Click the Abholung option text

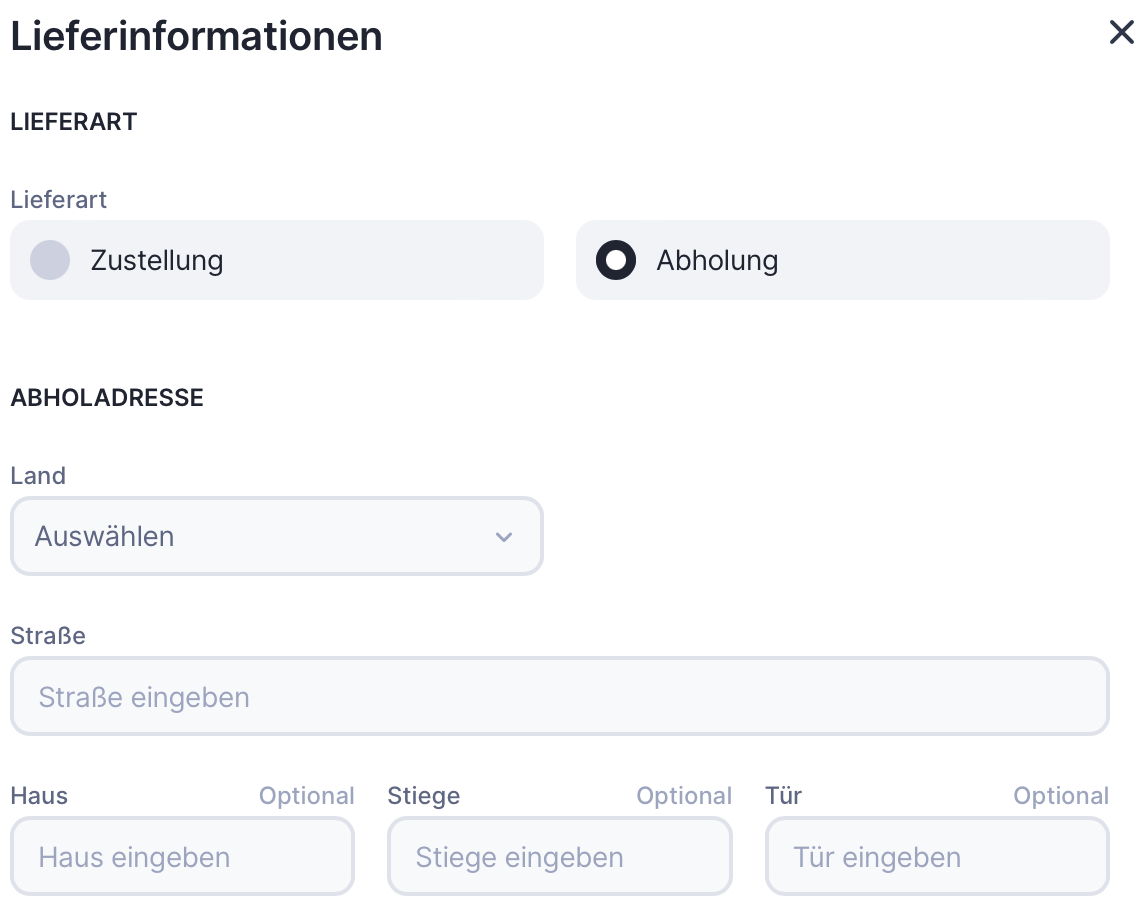click(717, 260)
